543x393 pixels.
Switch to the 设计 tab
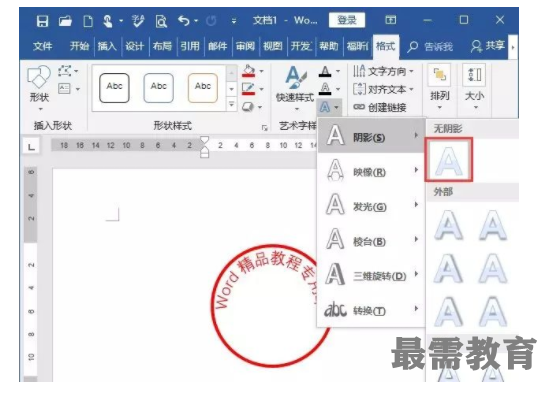pos(134,46)
